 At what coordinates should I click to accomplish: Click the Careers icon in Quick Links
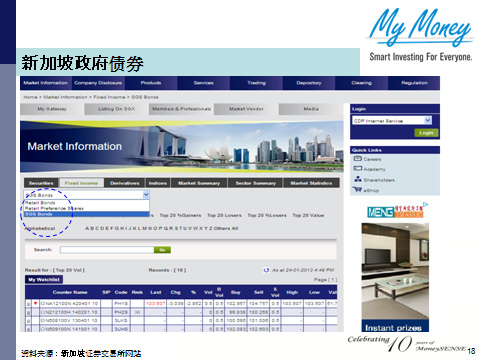358,159
